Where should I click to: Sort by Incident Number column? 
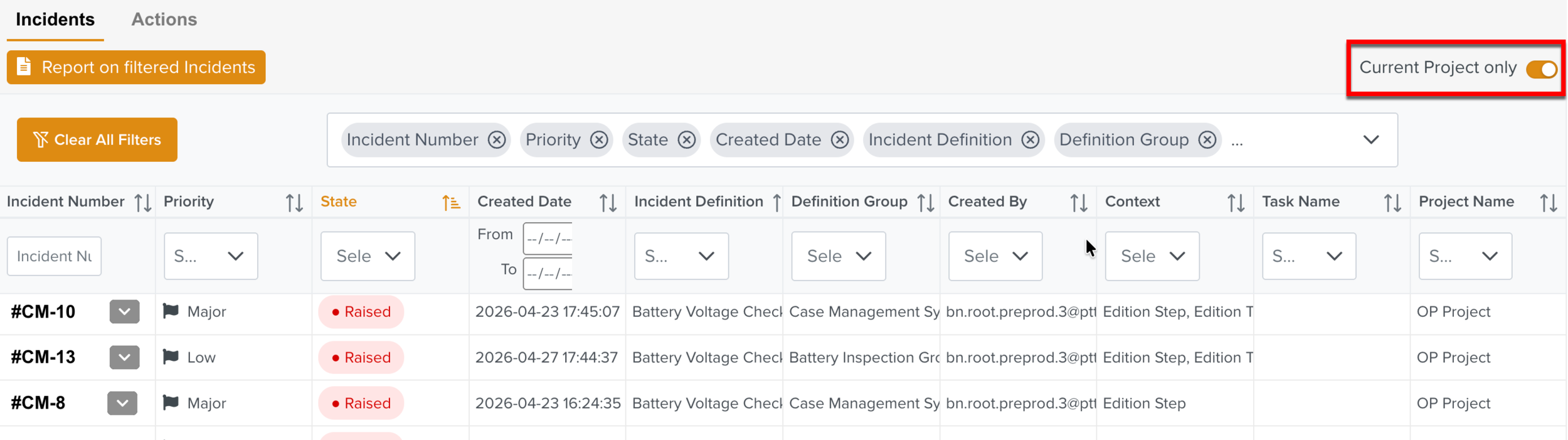click(143, 202)
